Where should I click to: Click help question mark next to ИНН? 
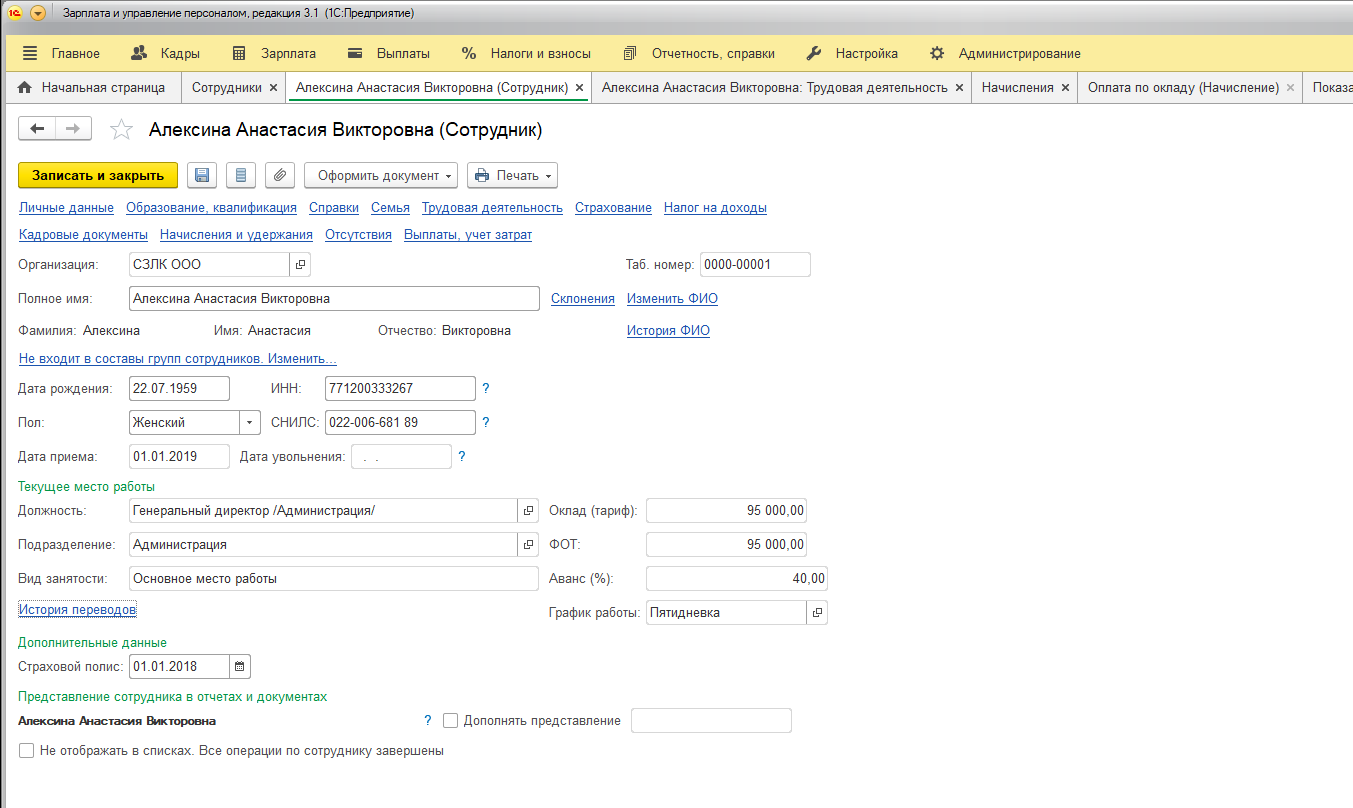click(x=486, y=389)
